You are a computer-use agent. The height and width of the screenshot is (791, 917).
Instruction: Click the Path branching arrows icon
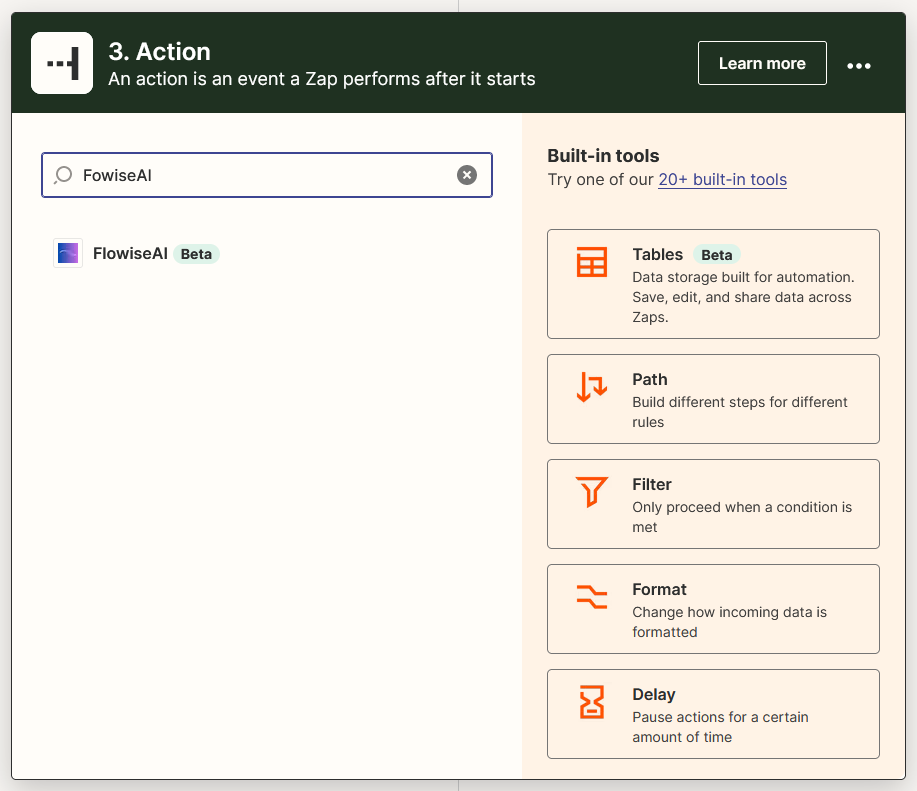pyautogui.click(x=592, y=387)
